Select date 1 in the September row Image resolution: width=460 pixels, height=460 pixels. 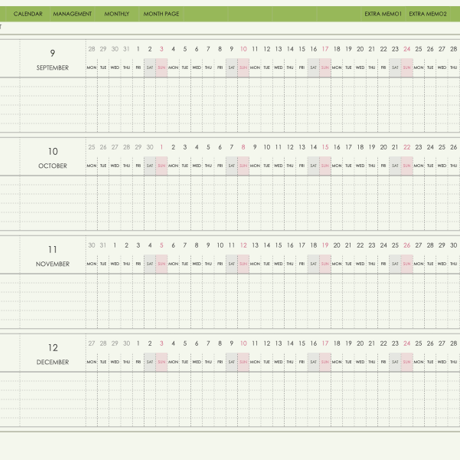point(138,49)
